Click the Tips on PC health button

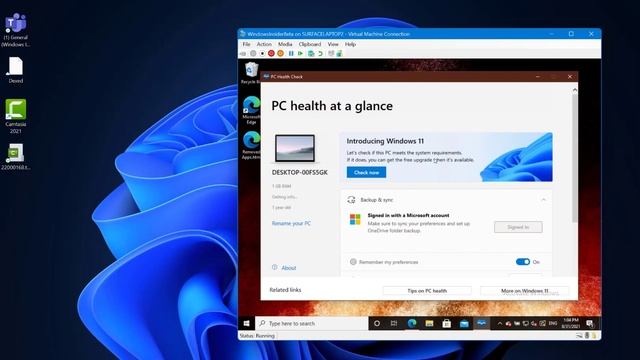[x=427, y=291]
